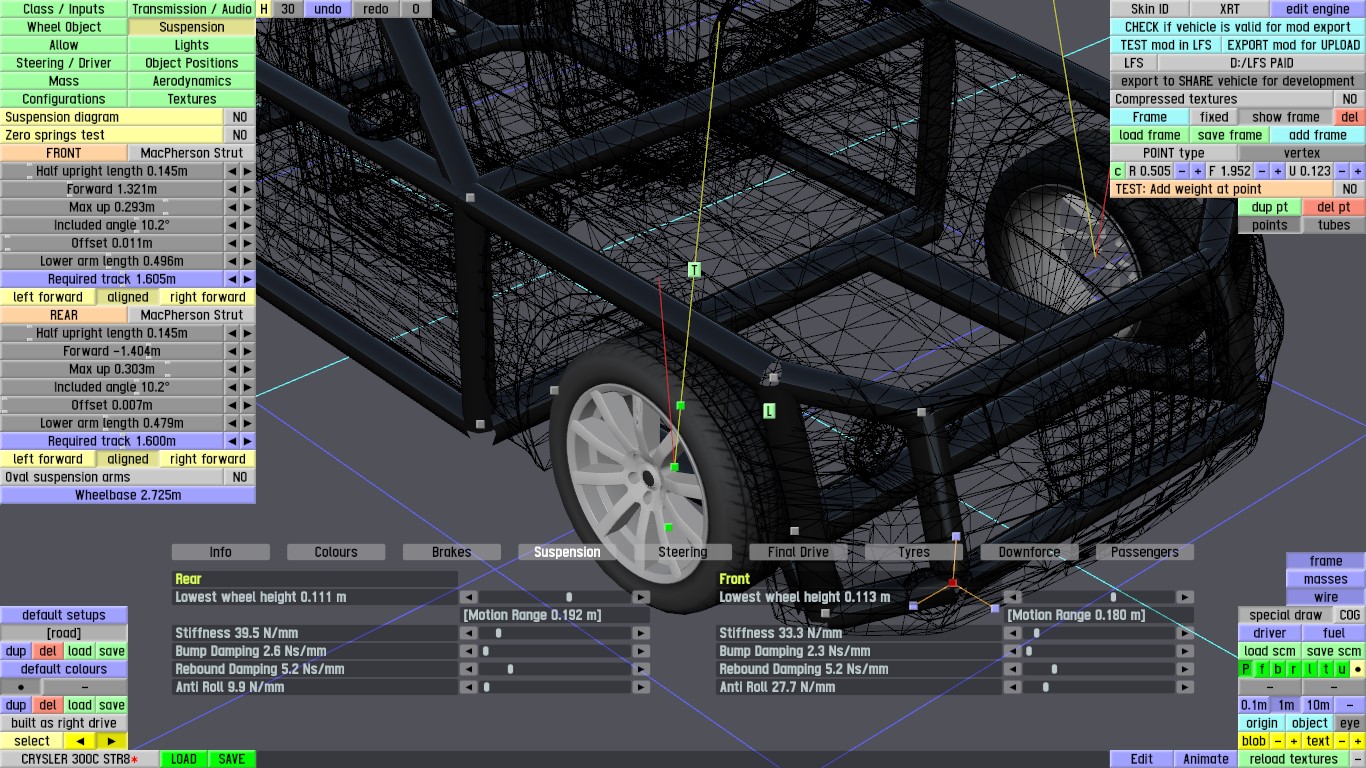
Task: Switch to back view b button
Action: [1278, 669]
